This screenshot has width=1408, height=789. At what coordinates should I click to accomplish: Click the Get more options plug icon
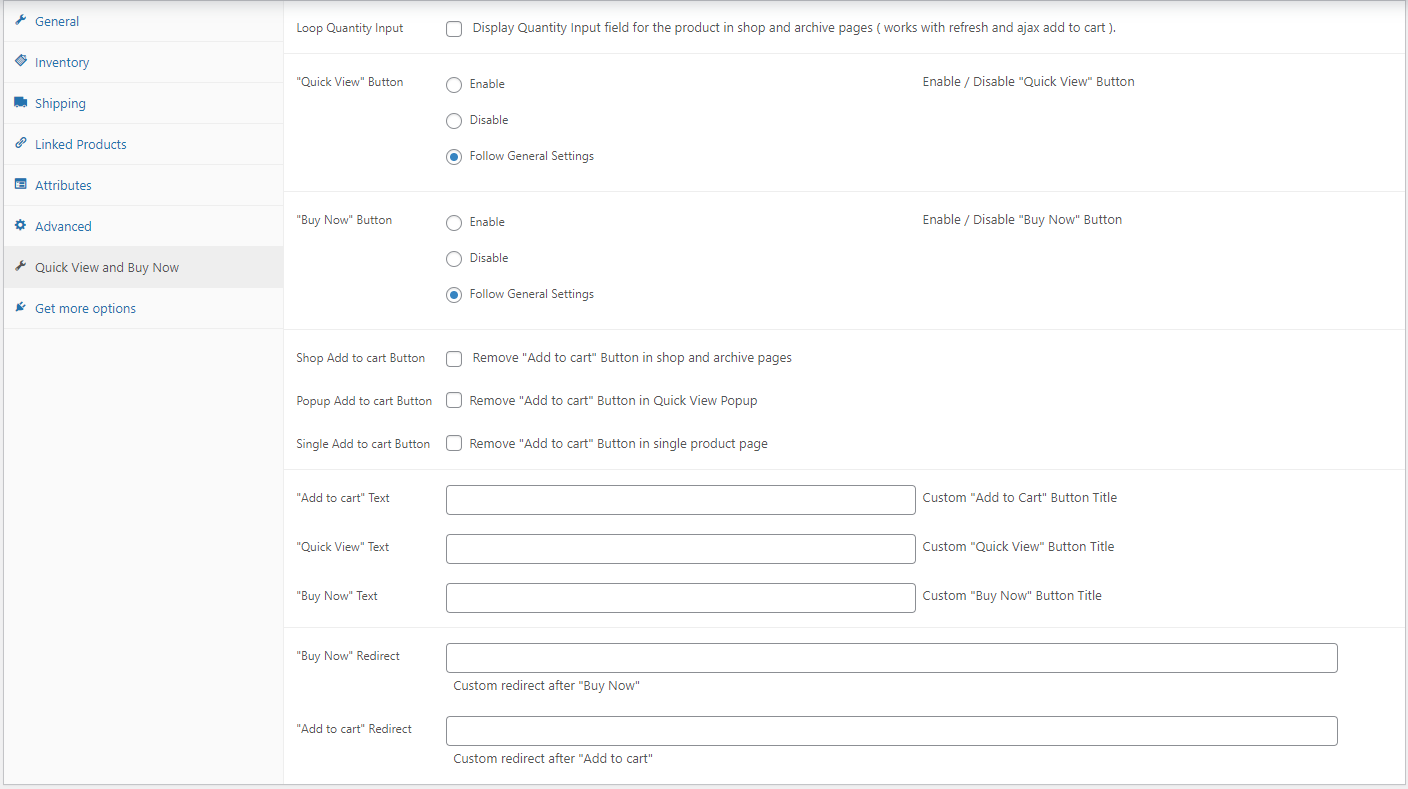[x=20, y=307]
